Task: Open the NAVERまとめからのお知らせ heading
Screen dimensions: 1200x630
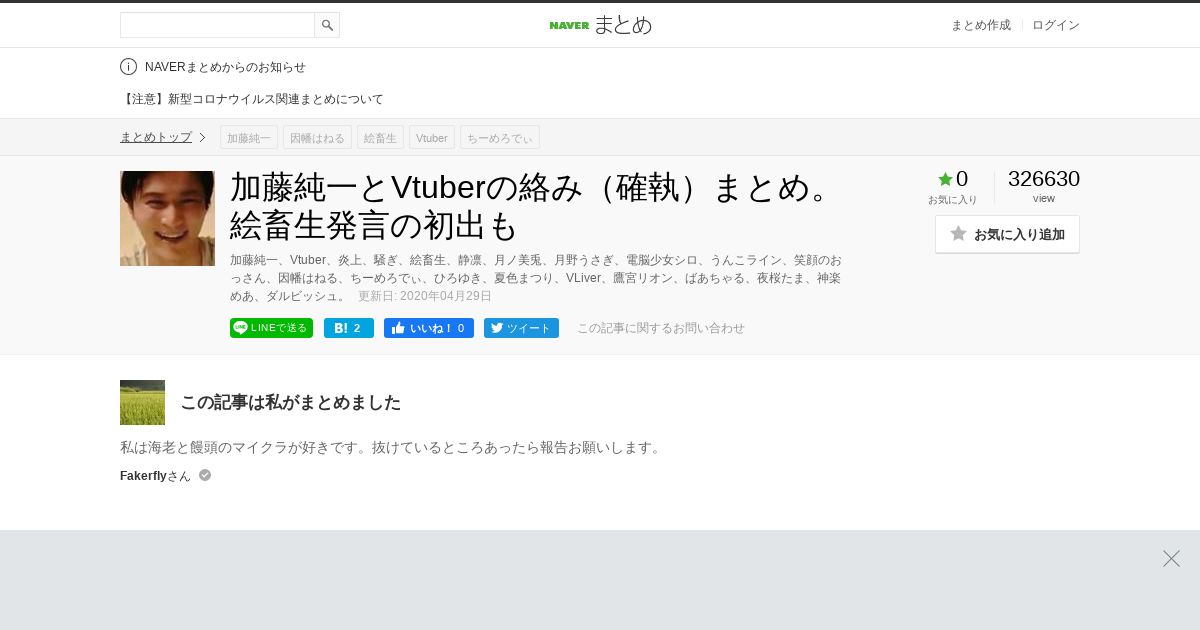Action: point(225,67)
